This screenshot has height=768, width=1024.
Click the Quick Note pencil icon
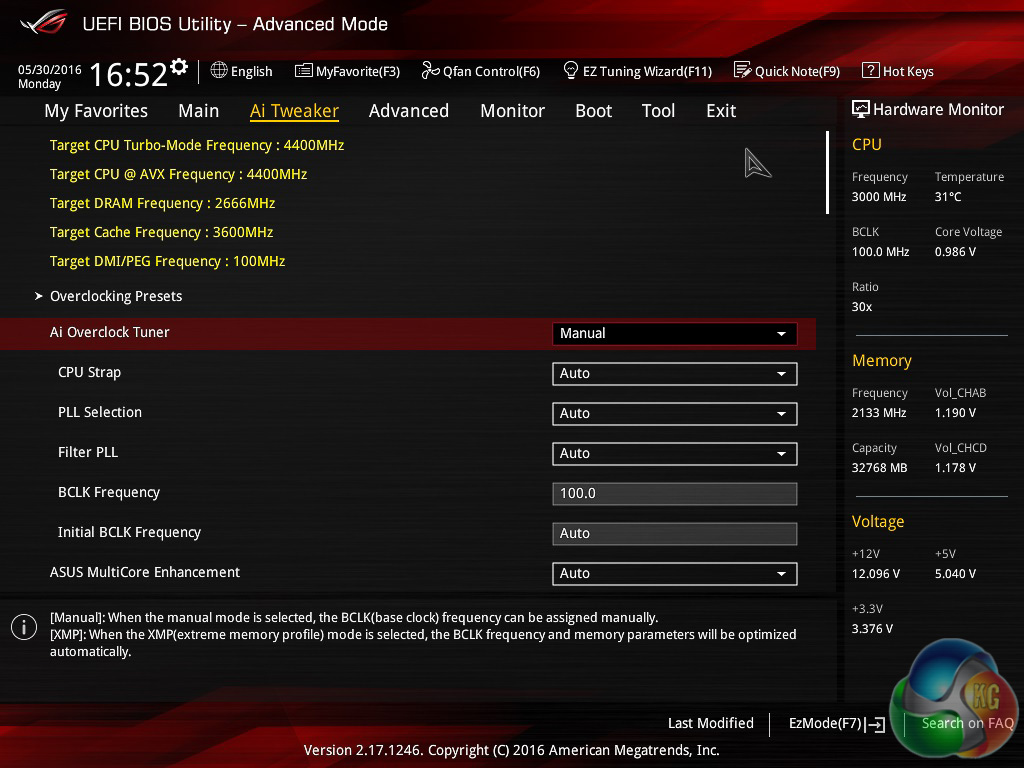743,70
